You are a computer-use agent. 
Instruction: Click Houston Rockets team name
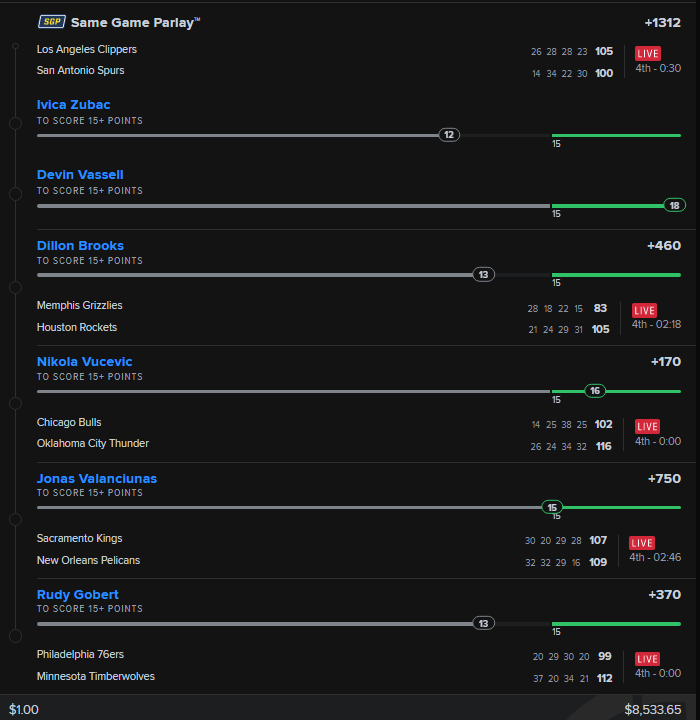77,327
